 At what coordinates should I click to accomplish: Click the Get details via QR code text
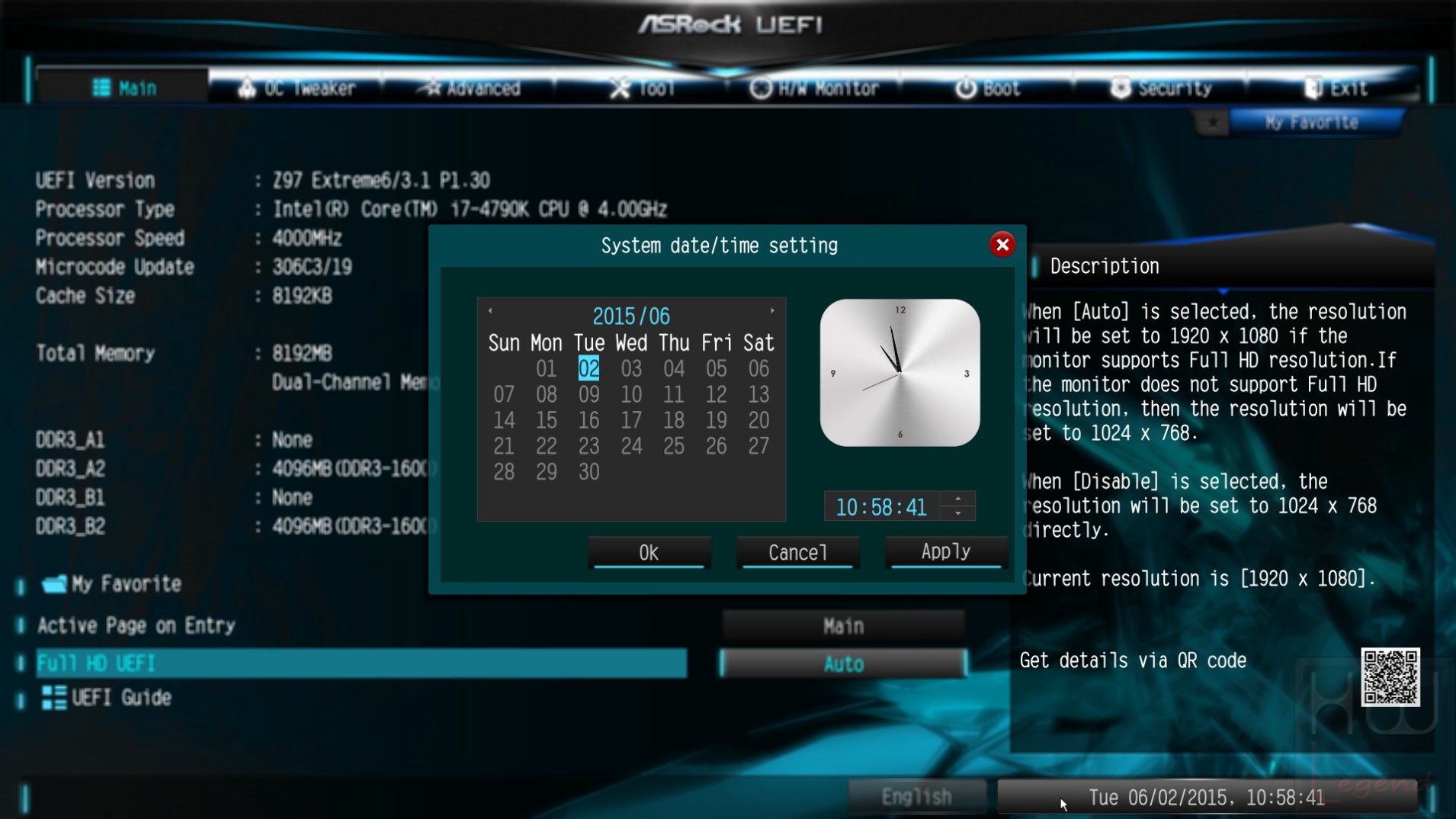[x=1133, y=660]
